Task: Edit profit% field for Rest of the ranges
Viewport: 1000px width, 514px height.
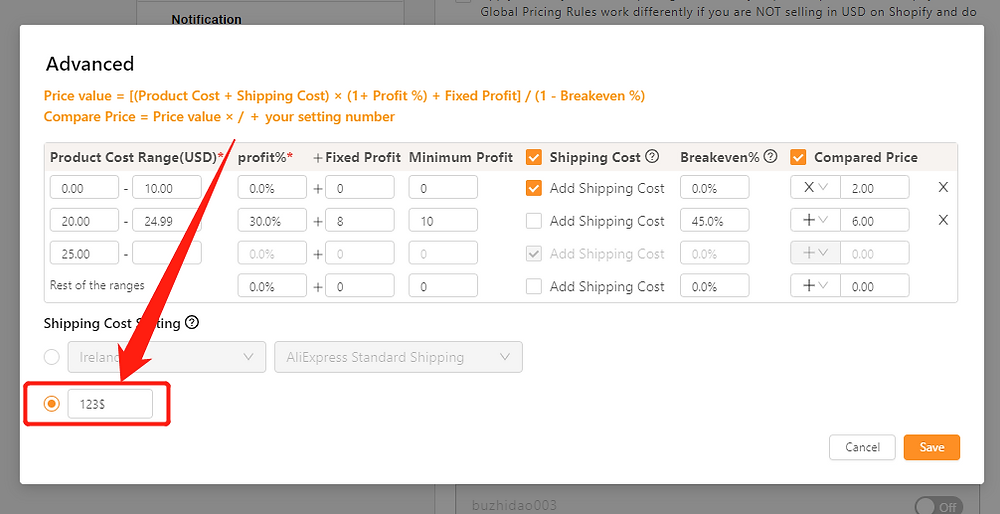Action: pyautogui.click(x=272, y=286)
